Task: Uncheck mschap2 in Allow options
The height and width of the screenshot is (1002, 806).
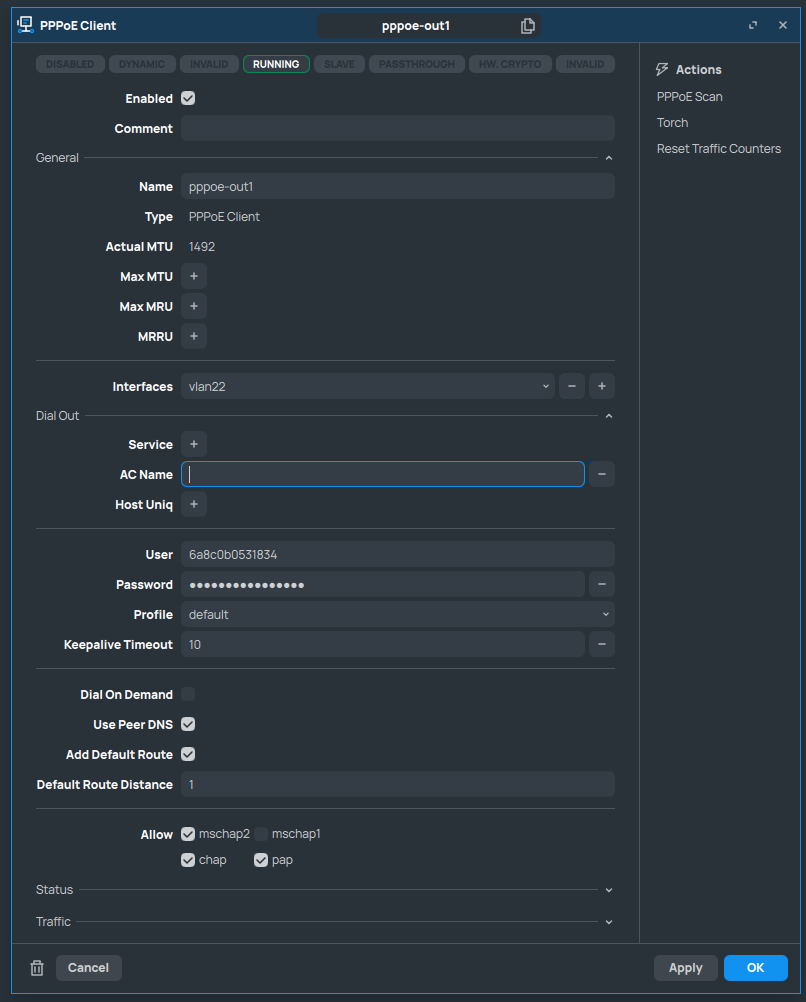Action: [x=188, y=834]
